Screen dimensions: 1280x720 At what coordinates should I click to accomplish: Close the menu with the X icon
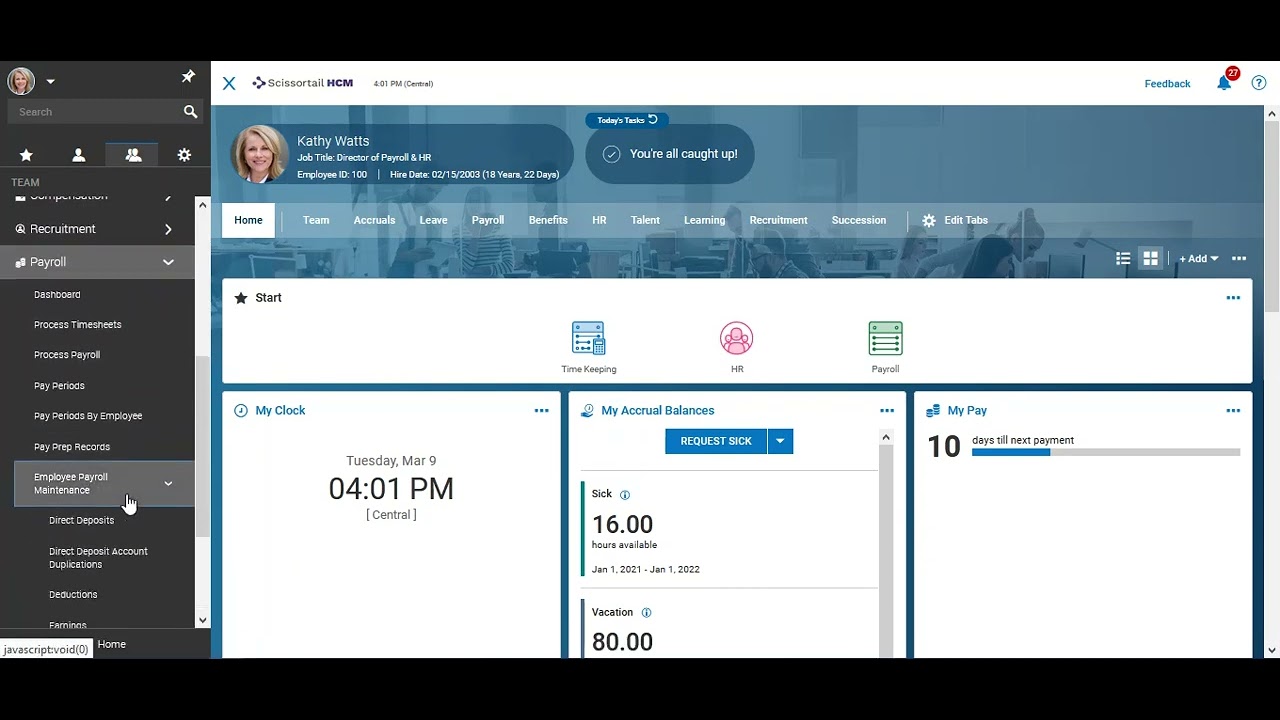229,83
